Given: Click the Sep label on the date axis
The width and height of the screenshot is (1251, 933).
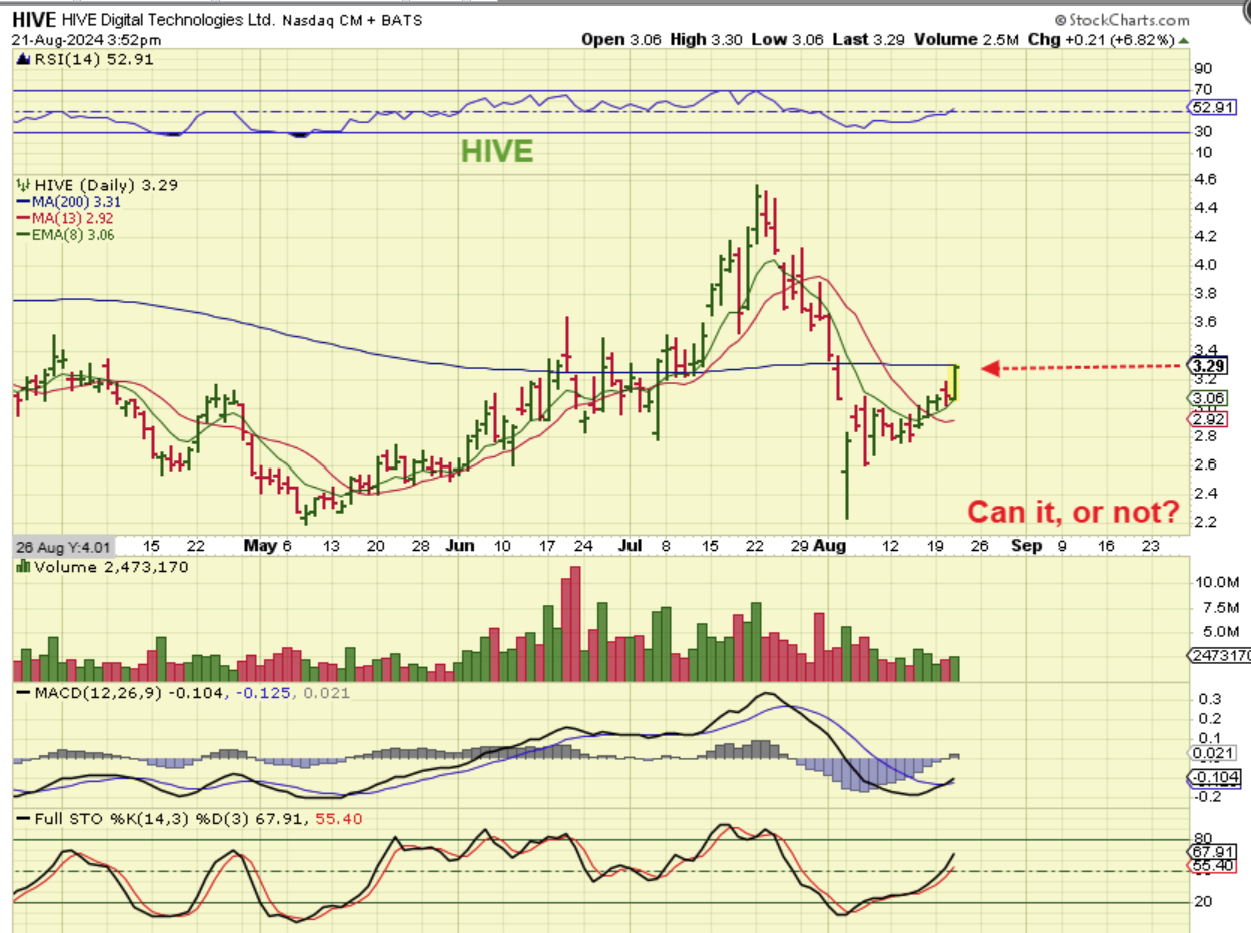Looking at the screenshot, I should click(x=1024, y=546).
